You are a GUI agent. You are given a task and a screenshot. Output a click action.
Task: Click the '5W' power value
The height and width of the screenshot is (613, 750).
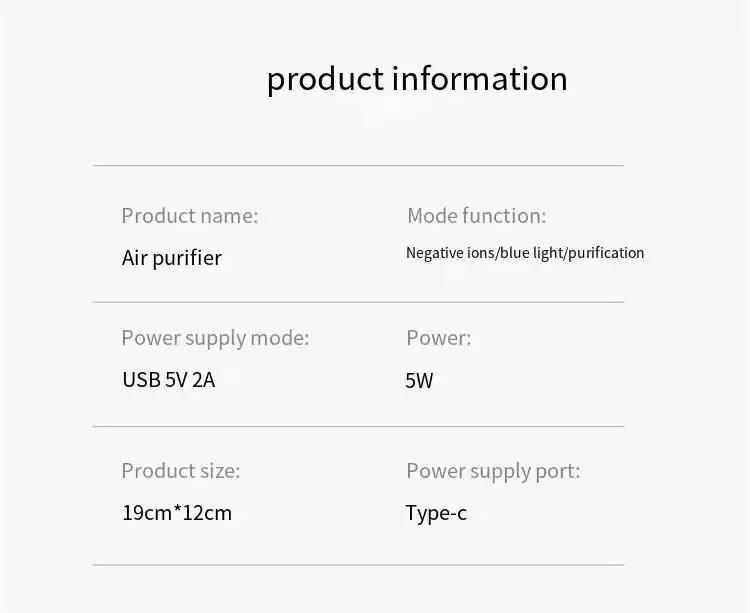click(x=419, y=381)
